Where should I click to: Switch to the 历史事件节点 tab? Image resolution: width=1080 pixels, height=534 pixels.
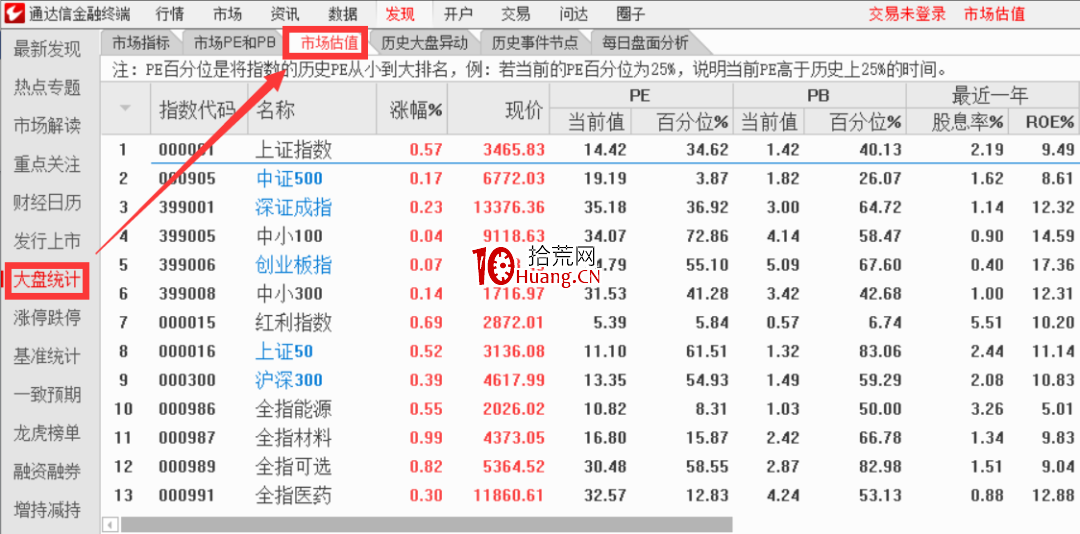coord(535,43)
